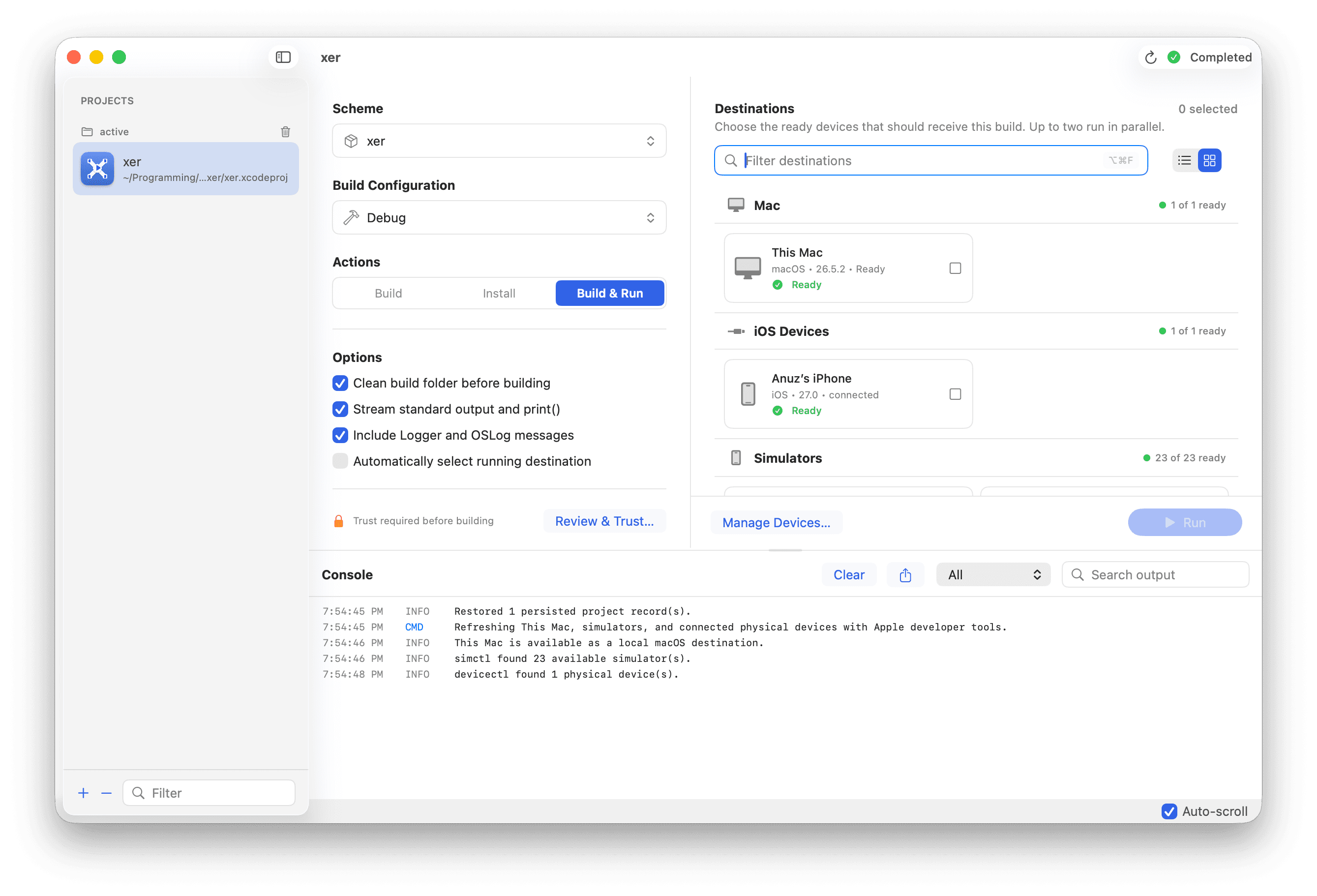Click the Mac section monitor icon
This screenshot has height=896, width=1317.
[x=736, y=205]
